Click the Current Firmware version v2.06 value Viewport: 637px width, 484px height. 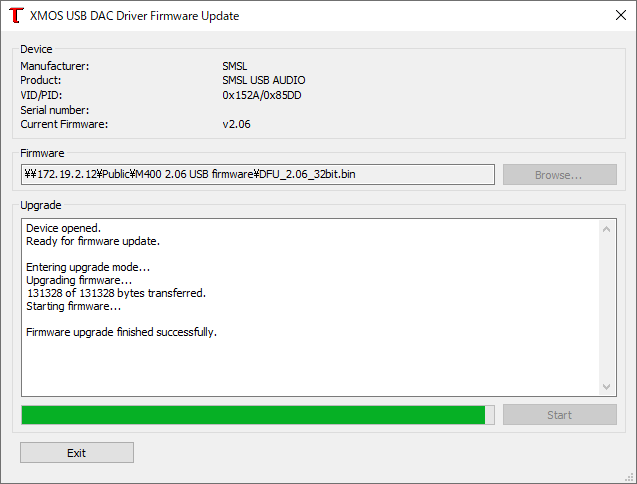point(236,124)
